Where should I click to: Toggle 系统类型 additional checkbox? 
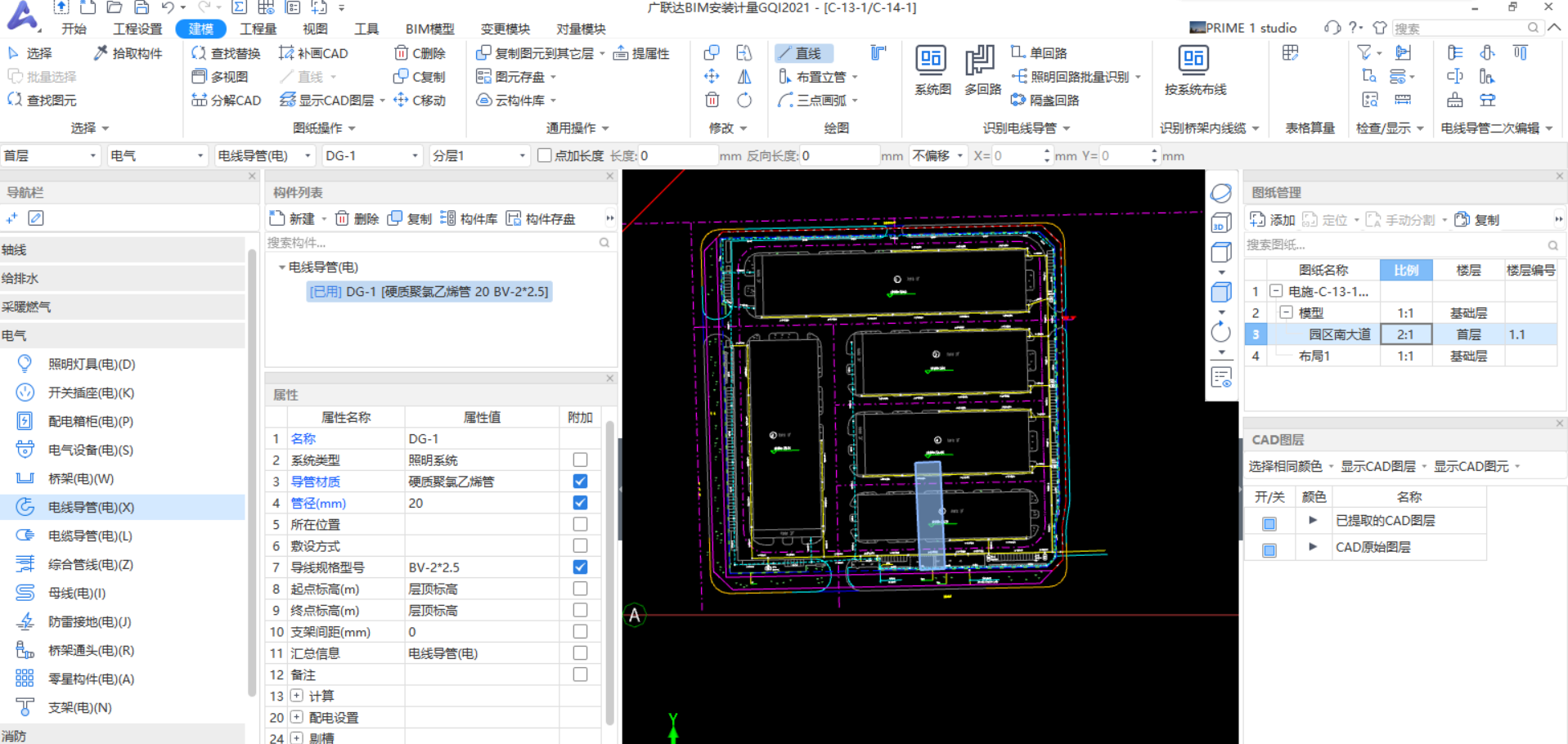click(x=580, y=459)
